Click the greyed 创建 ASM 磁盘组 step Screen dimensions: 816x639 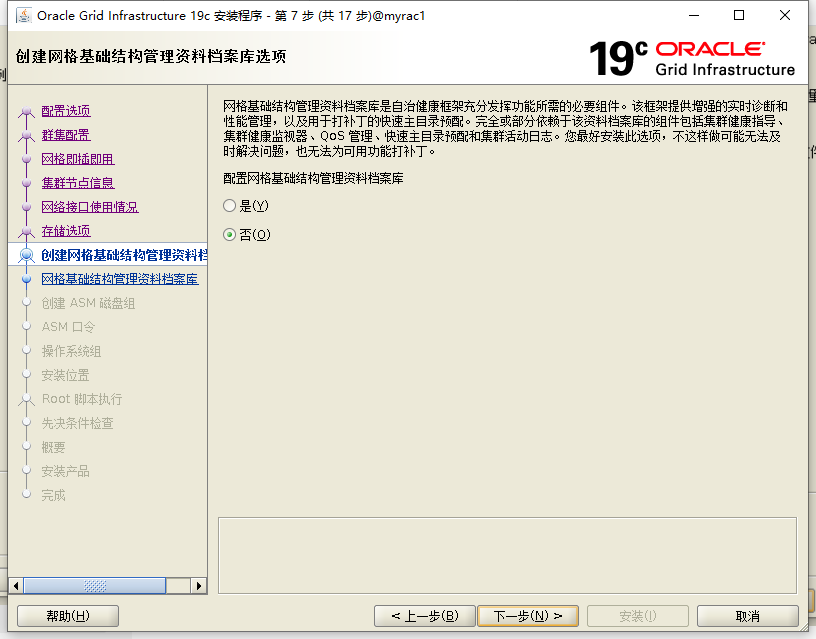coord(88,303)
